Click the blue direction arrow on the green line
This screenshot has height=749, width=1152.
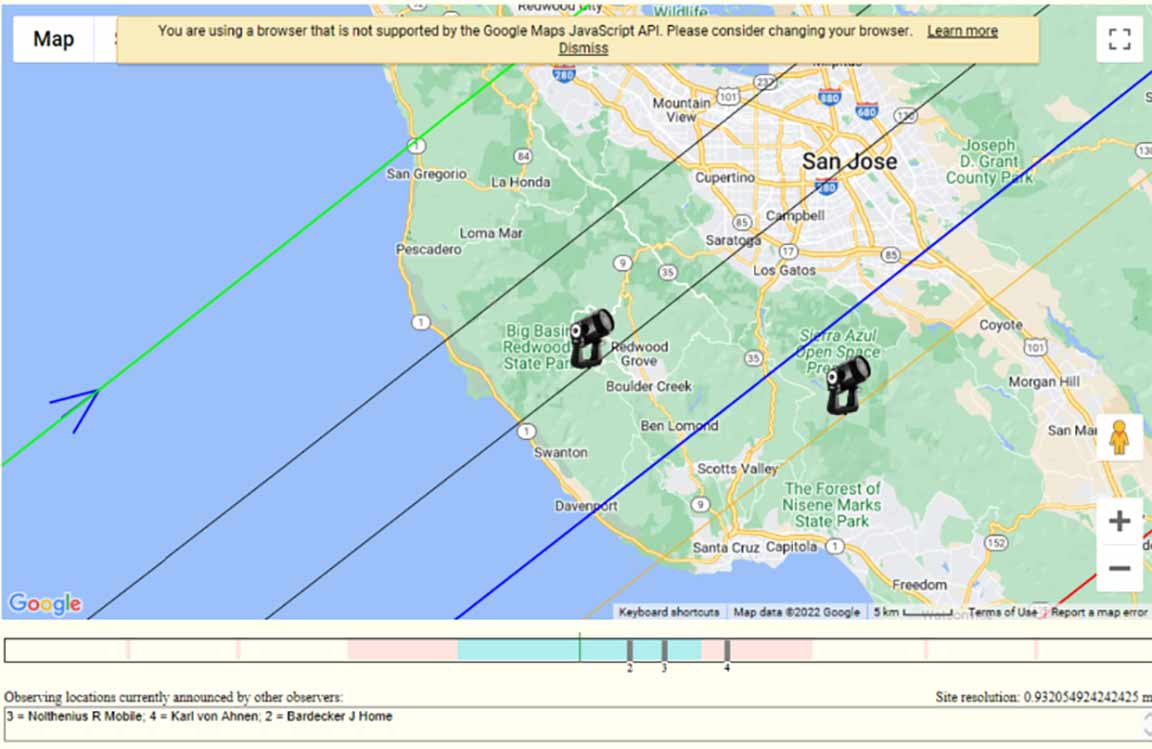pos(76,410)
